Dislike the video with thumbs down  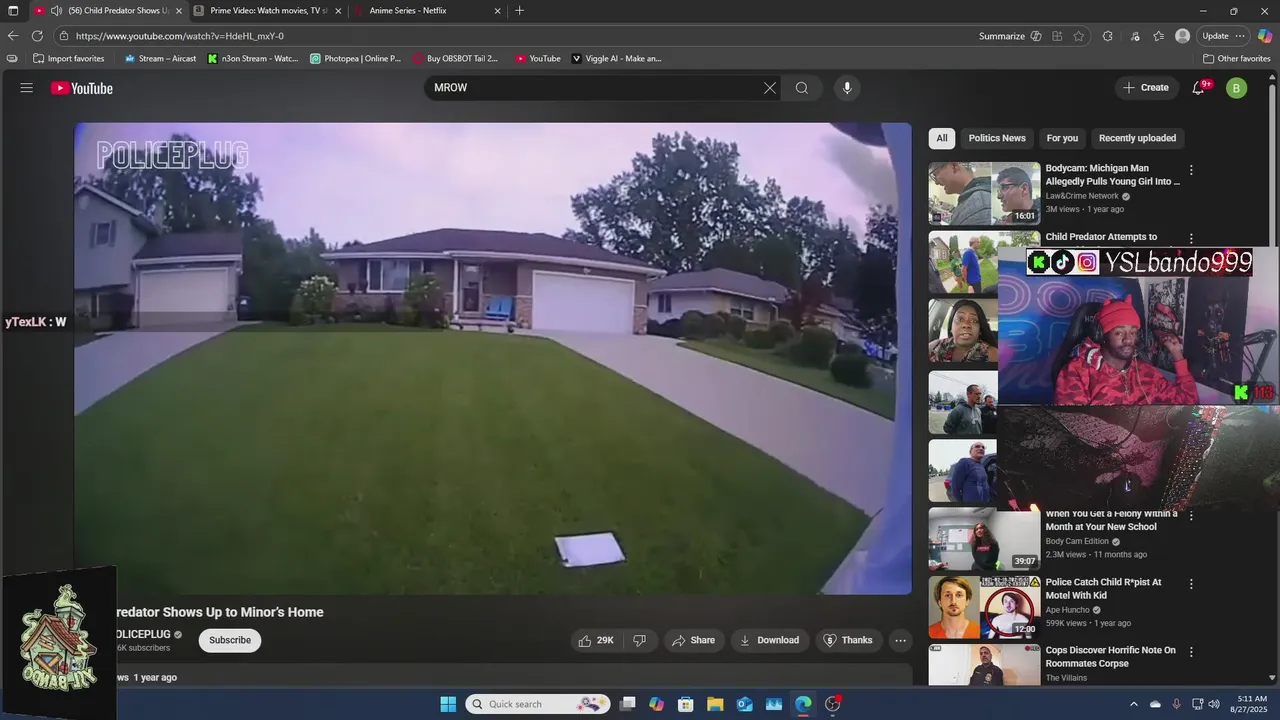[x=640, y=640]
